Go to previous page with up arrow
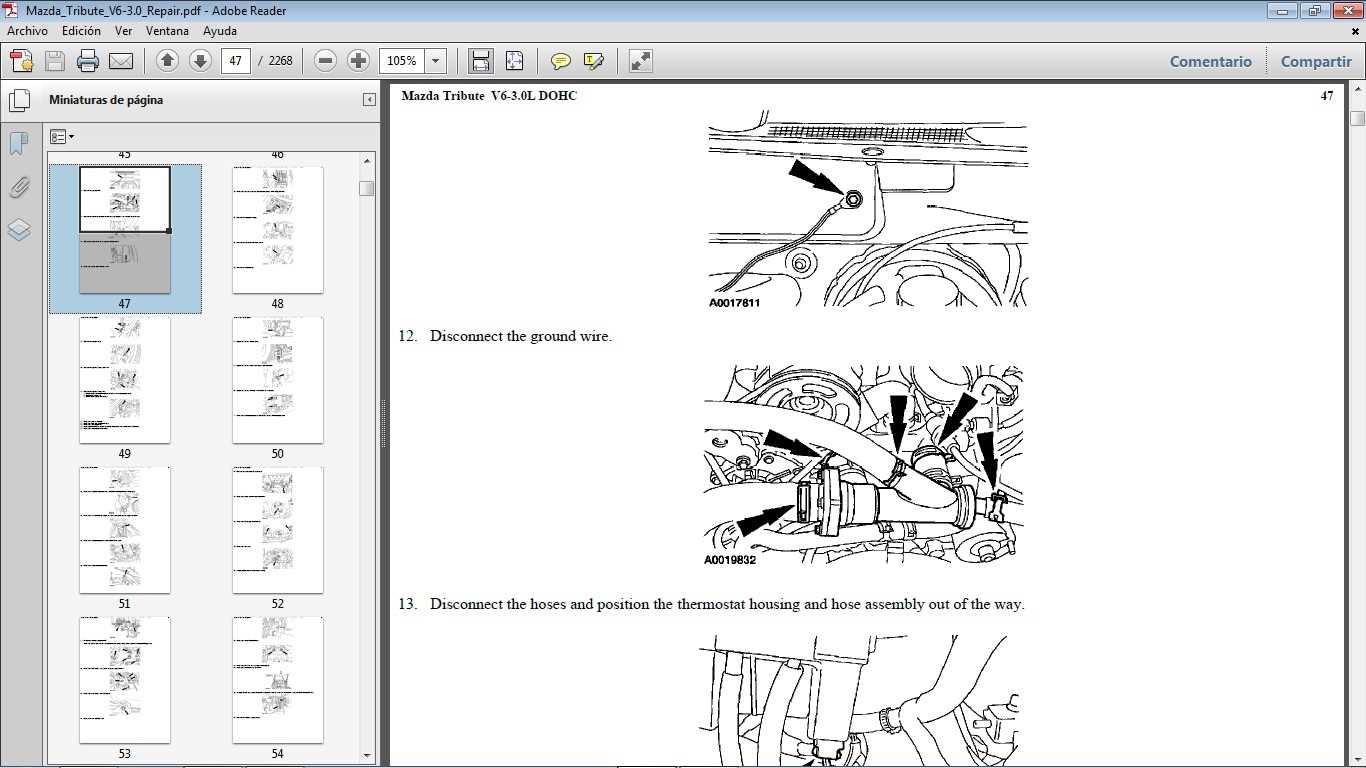This screenshot has width=1366, height=768. [168, 61]
